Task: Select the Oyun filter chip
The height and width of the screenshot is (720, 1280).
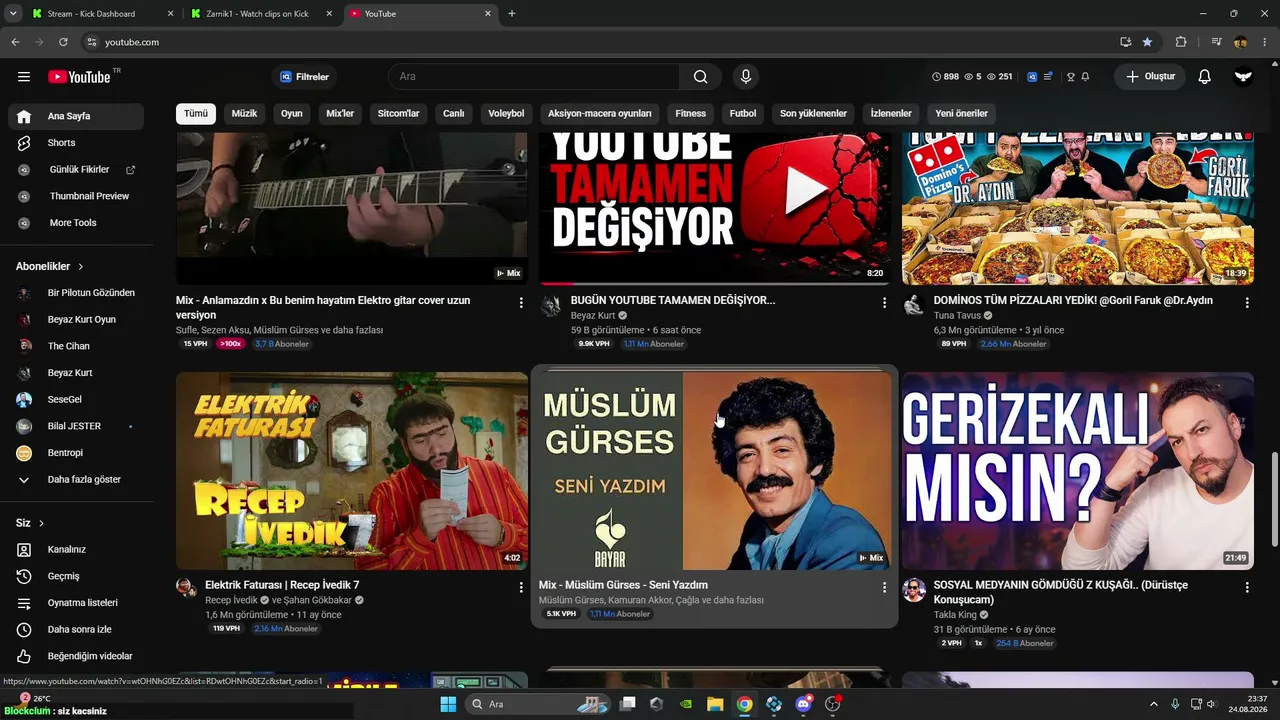Action: point(292,113)
